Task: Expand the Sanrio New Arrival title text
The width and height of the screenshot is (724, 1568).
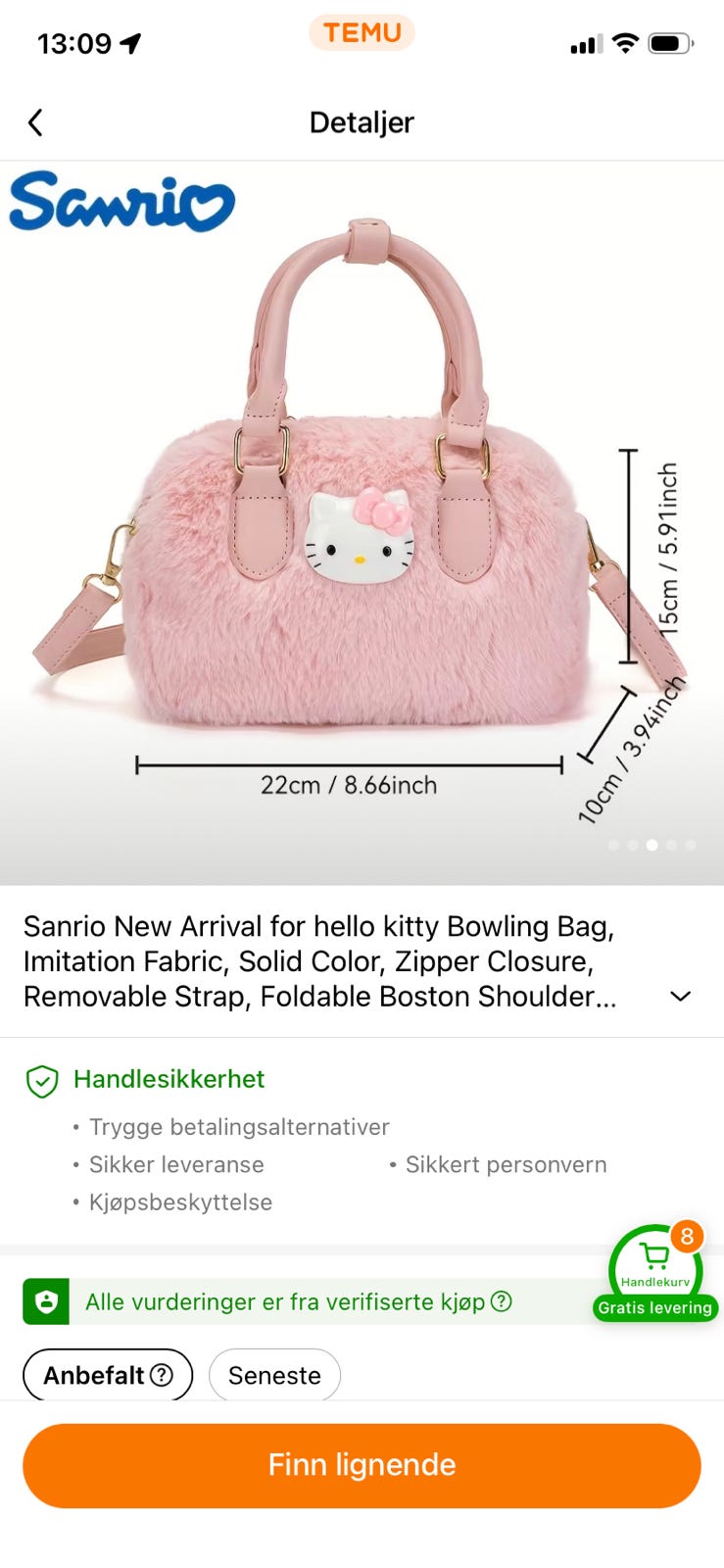Action: [x=319, y=961]
